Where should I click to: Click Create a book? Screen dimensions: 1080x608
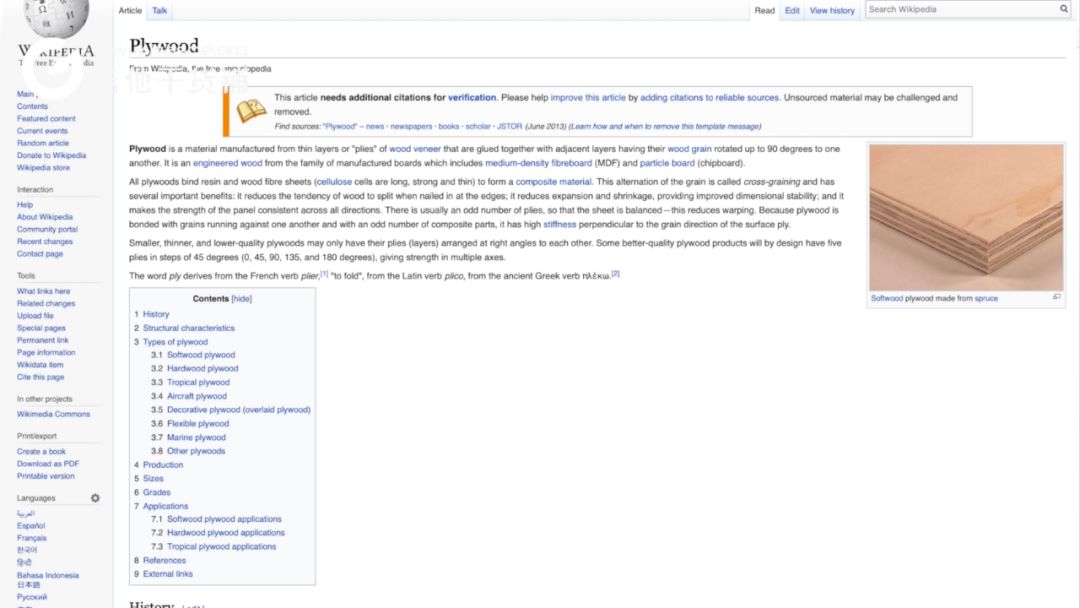41,452
